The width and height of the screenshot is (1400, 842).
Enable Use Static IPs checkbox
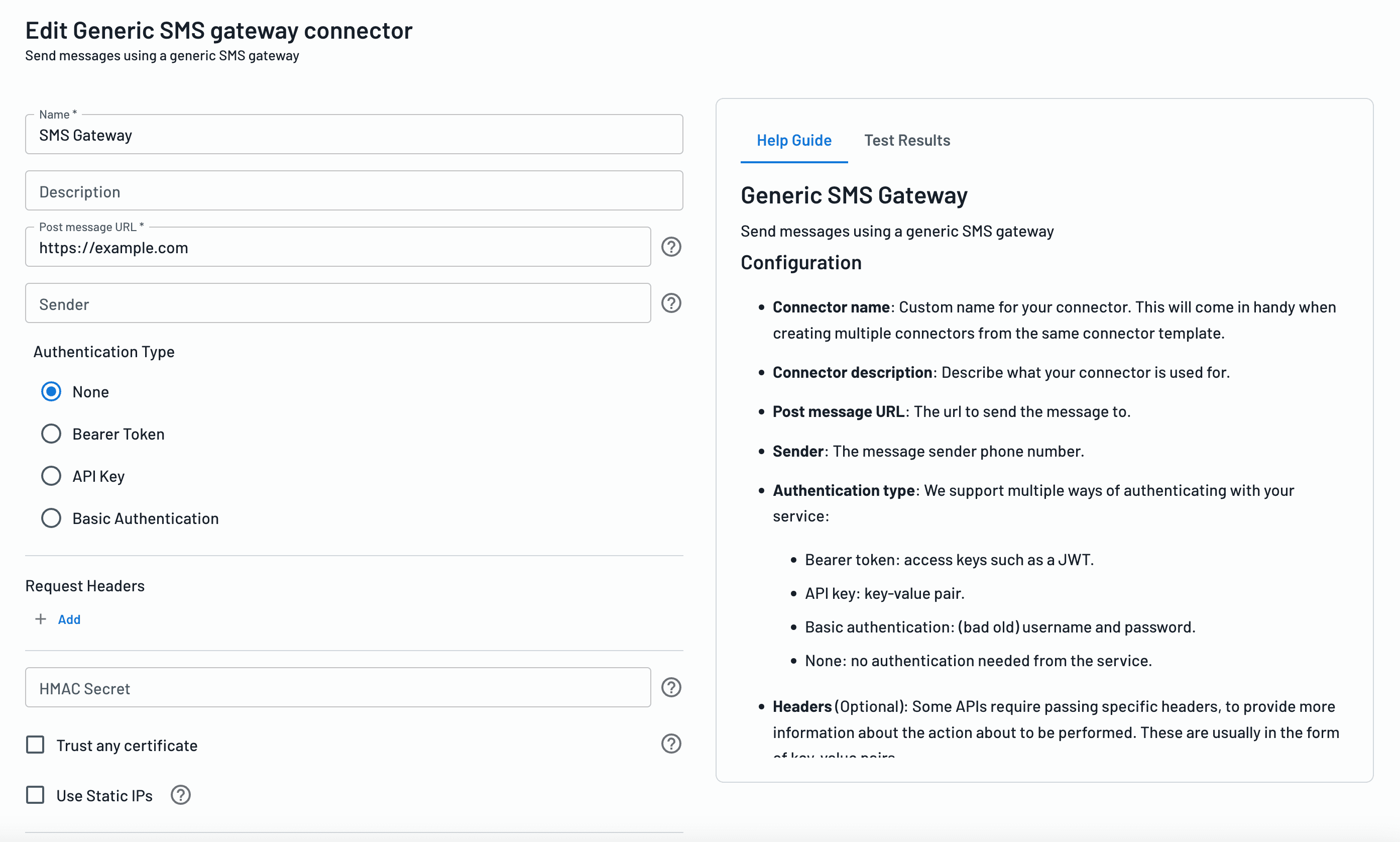pyautogui.click(x=36, y=795)
